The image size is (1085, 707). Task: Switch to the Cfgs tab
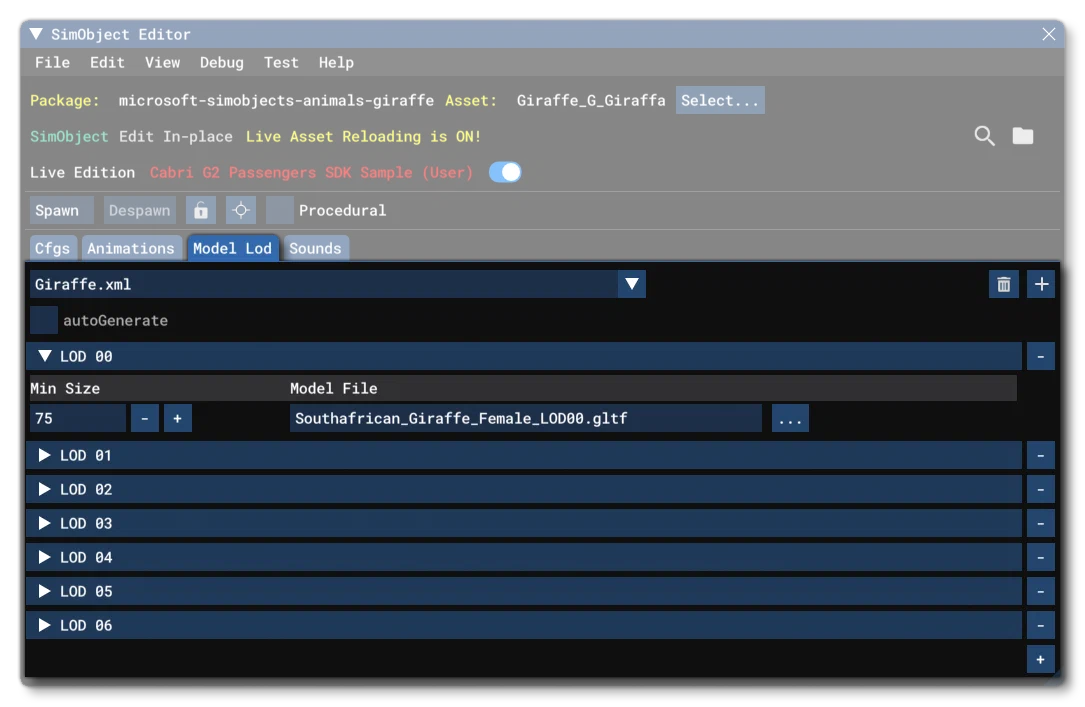point(53,248)
